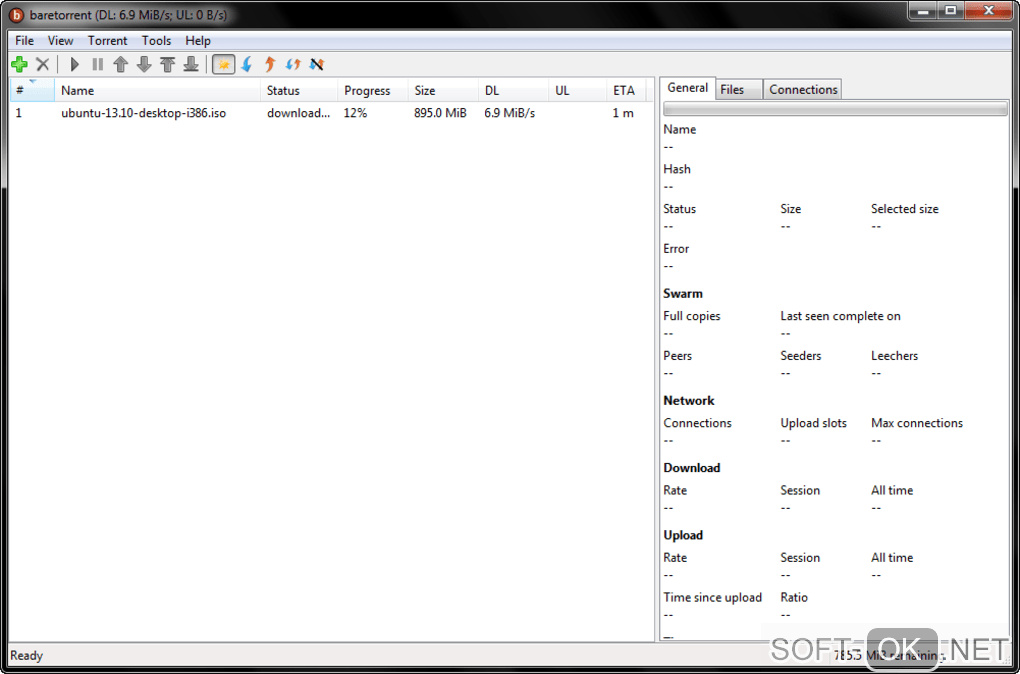Click the Swarm section heading

[683, 293]
